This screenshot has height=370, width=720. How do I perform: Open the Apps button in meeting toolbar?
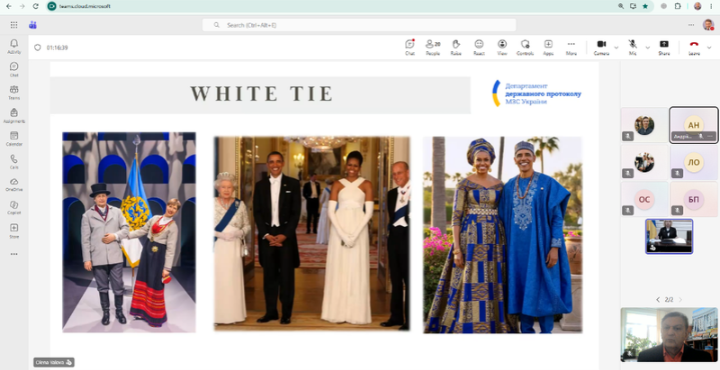tap(548, 47)
